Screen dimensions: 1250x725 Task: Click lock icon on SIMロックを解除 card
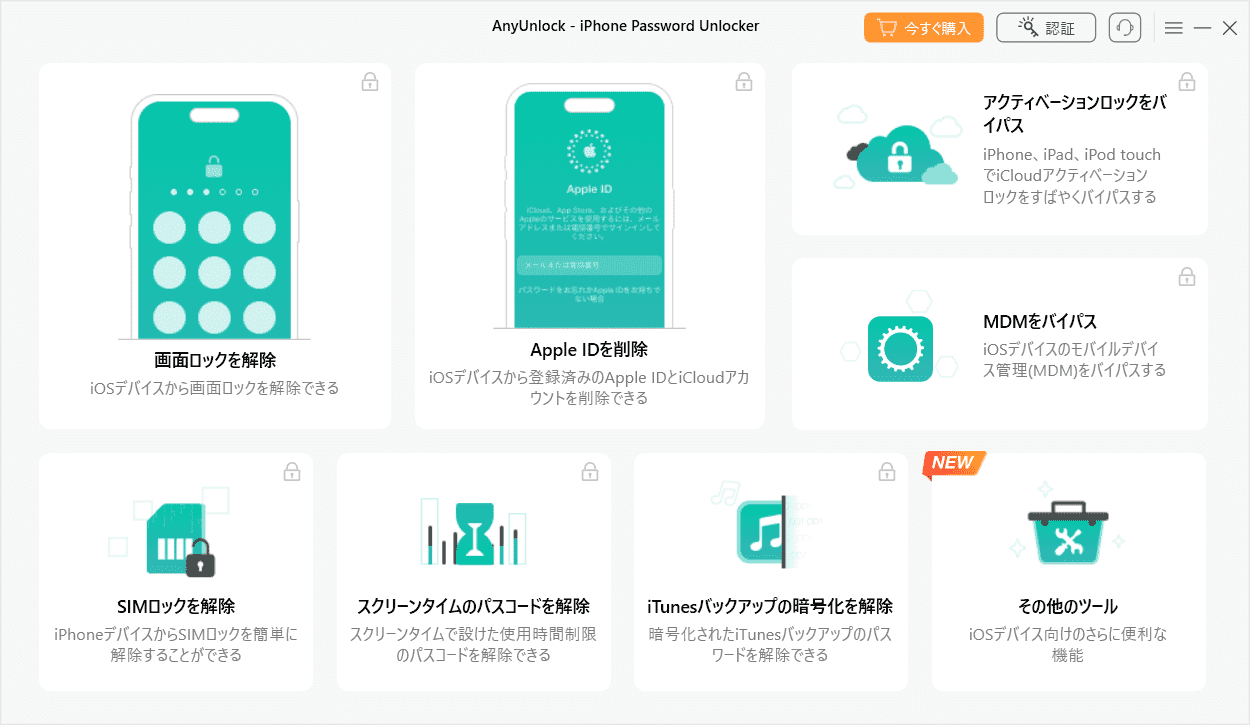click(x=292, y=471)
